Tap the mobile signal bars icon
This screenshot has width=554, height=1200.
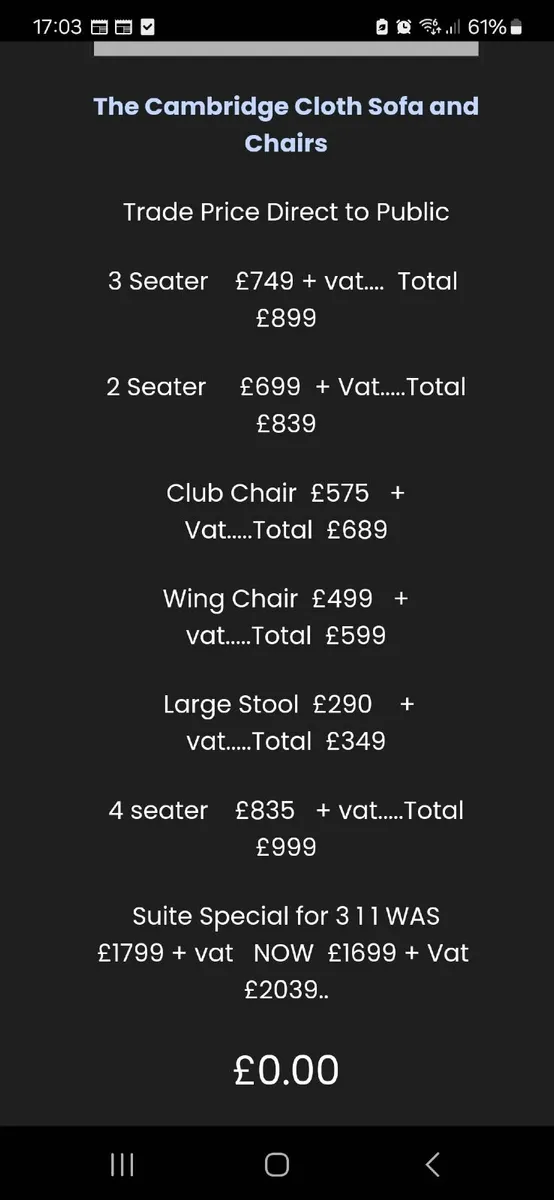(453, 27)
